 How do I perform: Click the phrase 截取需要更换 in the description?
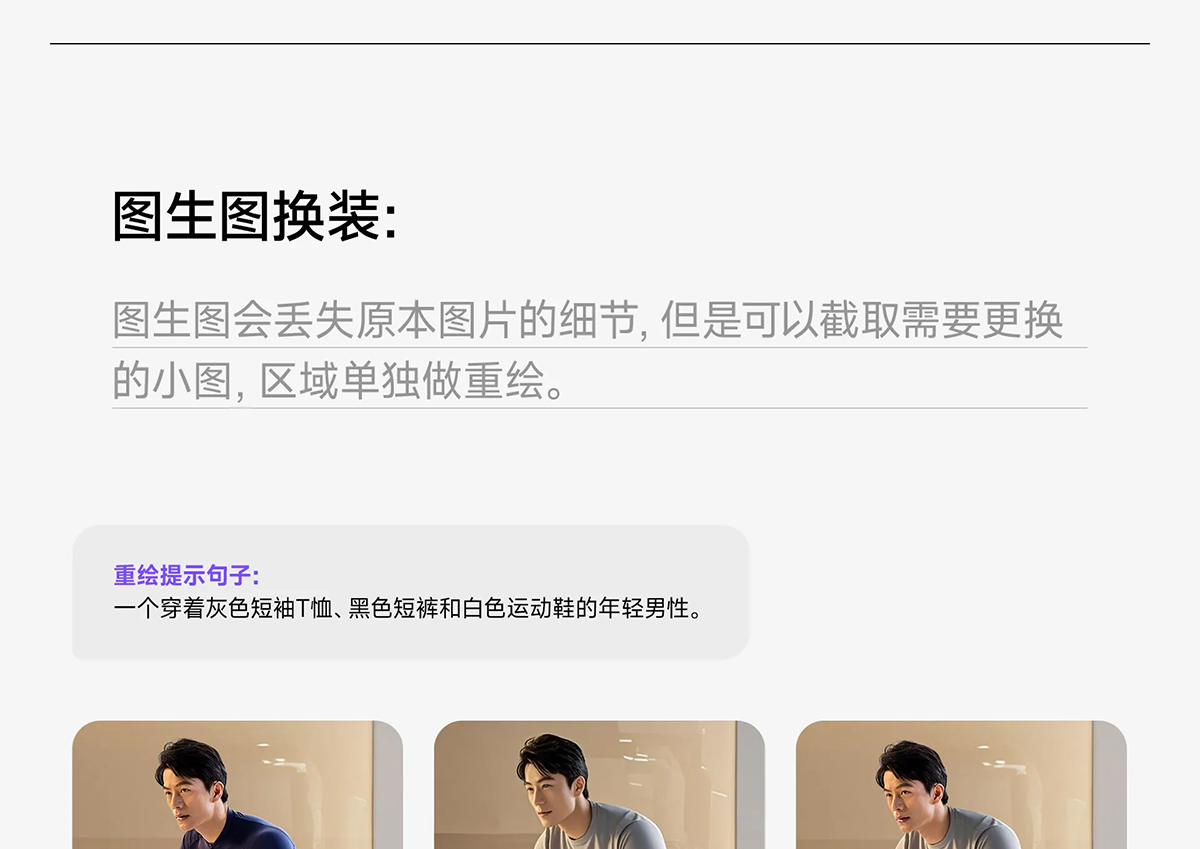coord(940,320)
